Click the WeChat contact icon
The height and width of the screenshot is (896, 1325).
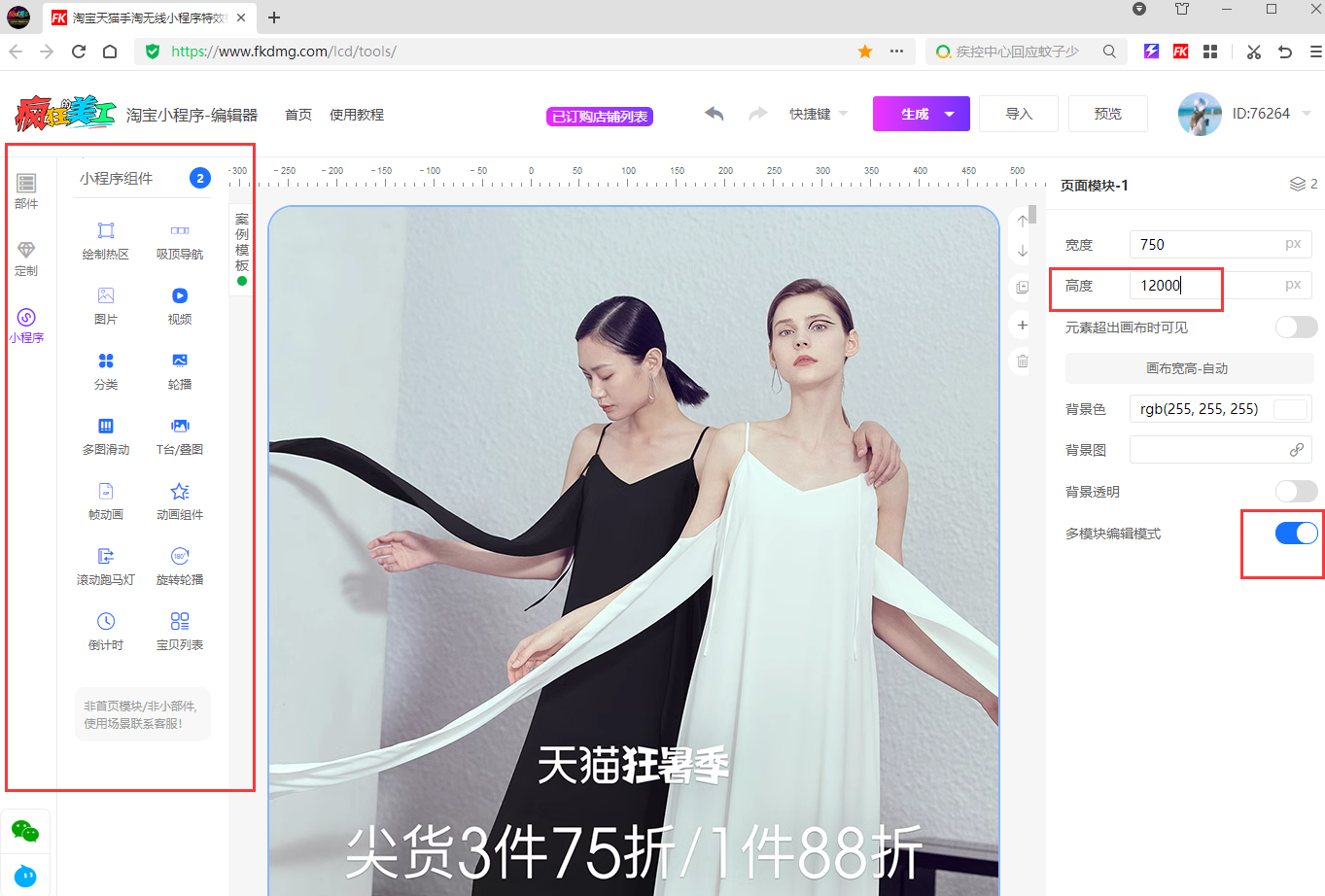25,831
